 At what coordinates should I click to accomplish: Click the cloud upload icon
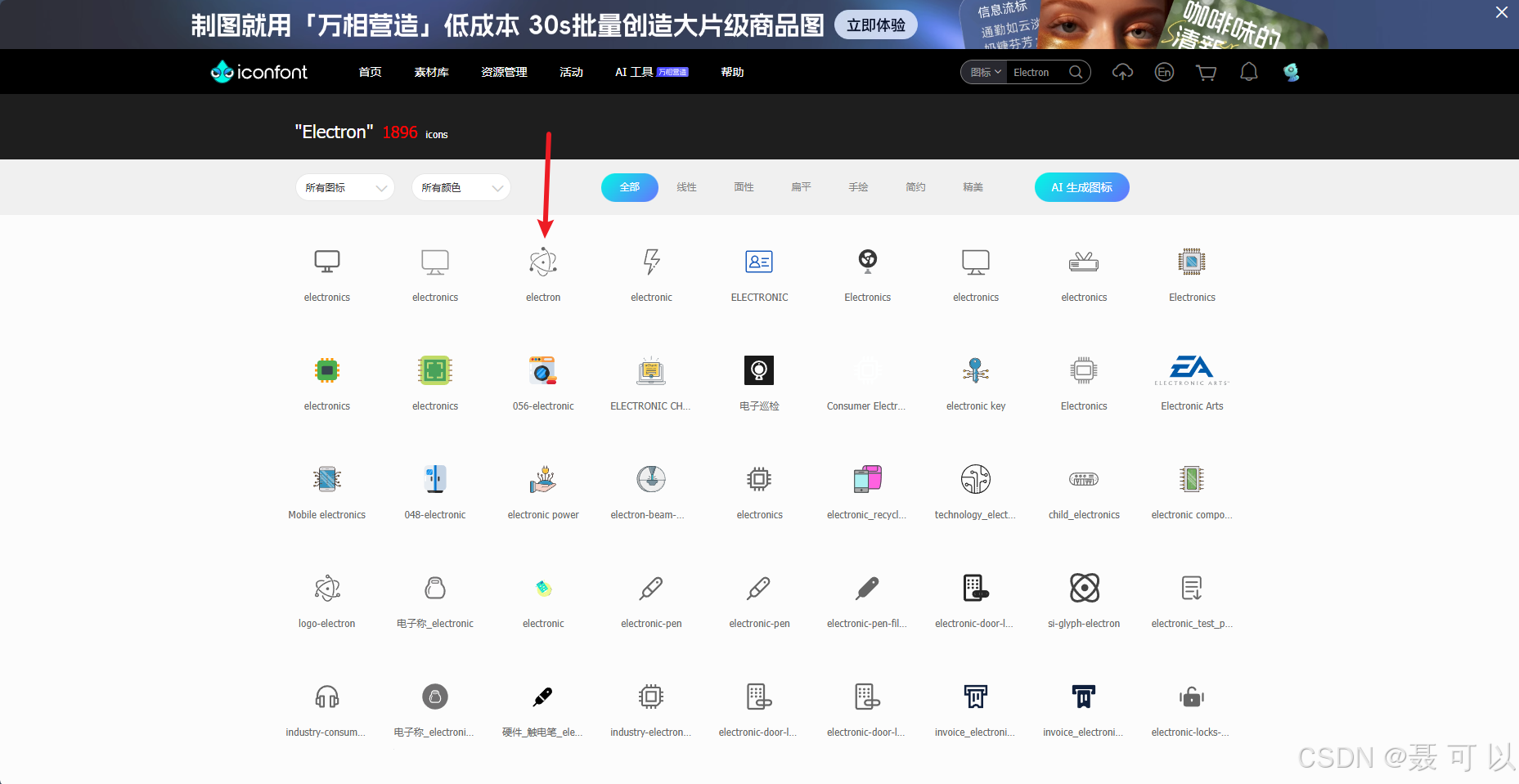point(1122,72)
